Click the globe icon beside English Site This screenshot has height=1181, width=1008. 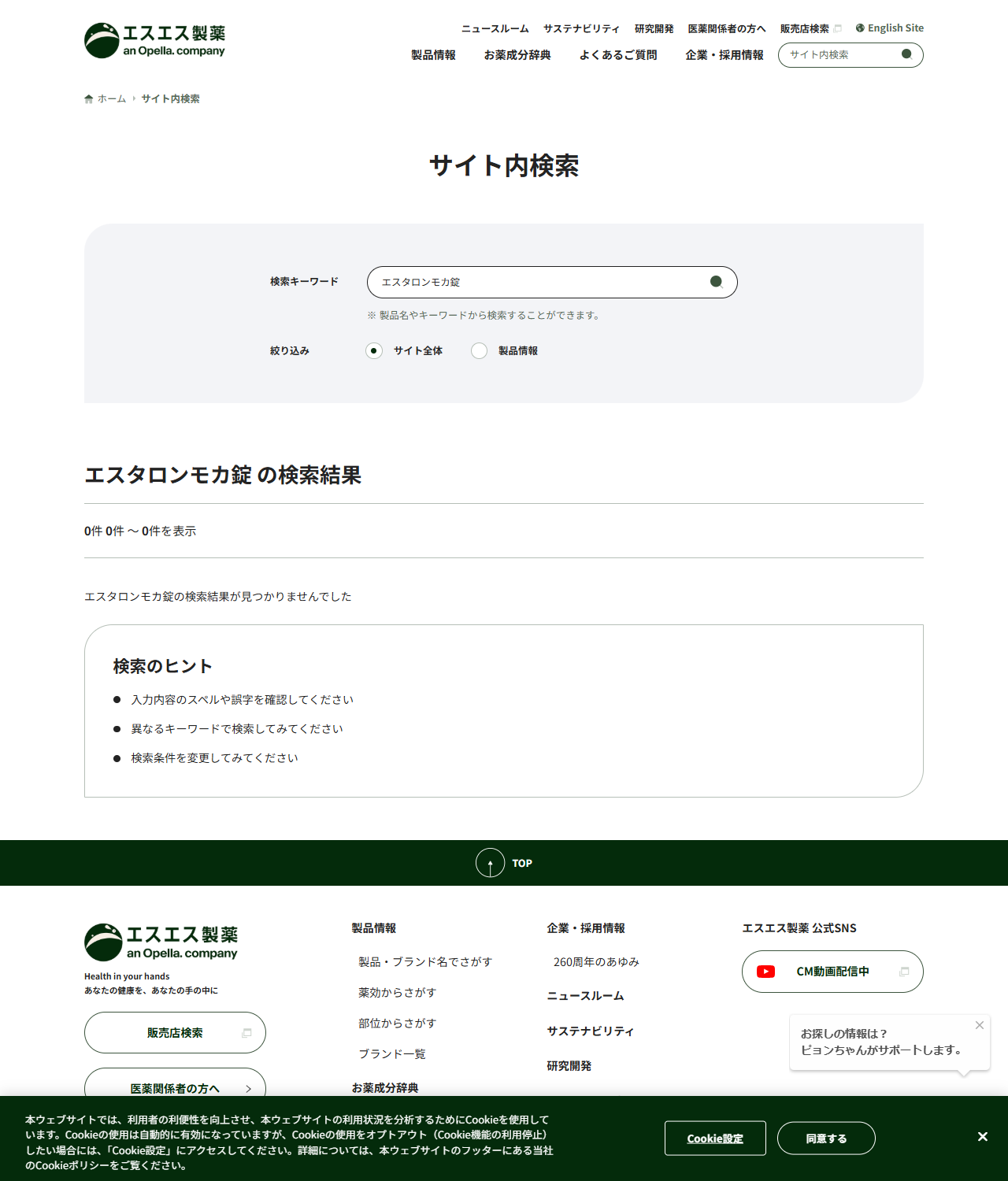[x=860, y=28]
